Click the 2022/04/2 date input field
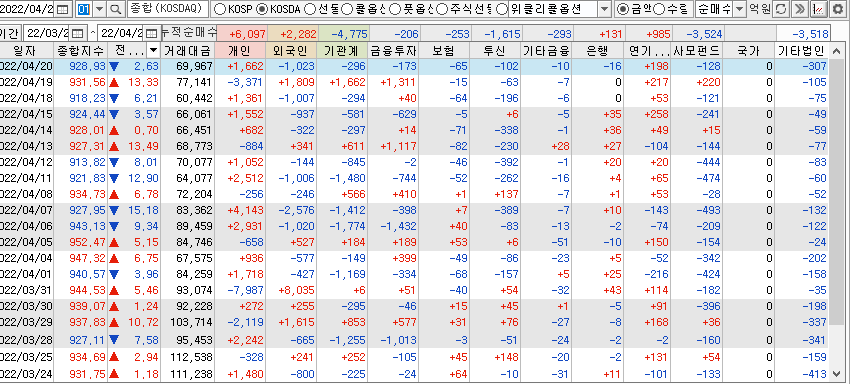 (28, 9)
